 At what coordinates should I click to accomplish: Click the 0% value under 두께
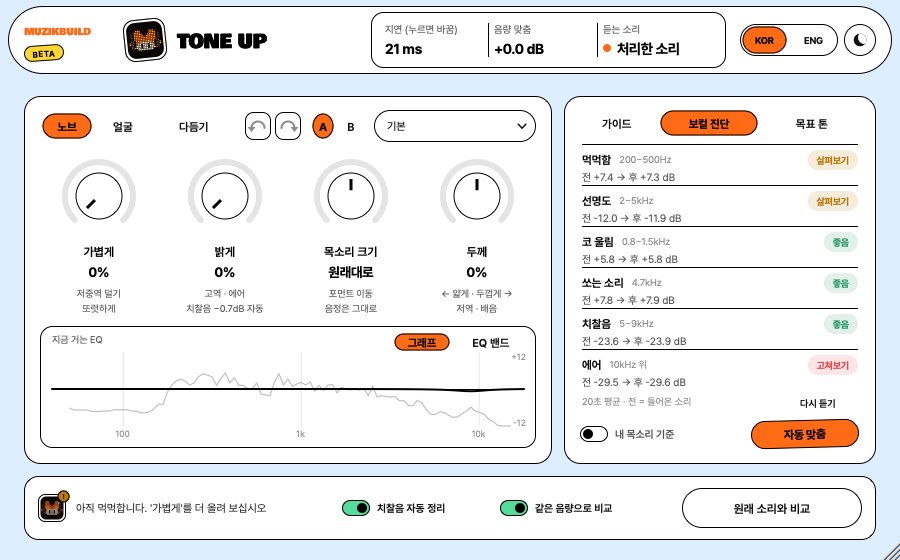(476, 272)
